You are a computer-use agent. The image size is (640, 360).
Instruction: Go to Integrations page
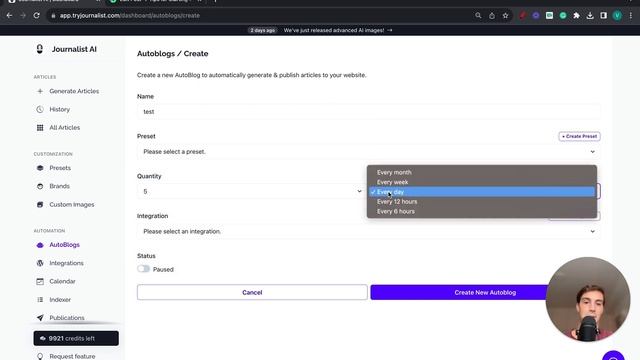pyautogui.click(x=67, y=263)
